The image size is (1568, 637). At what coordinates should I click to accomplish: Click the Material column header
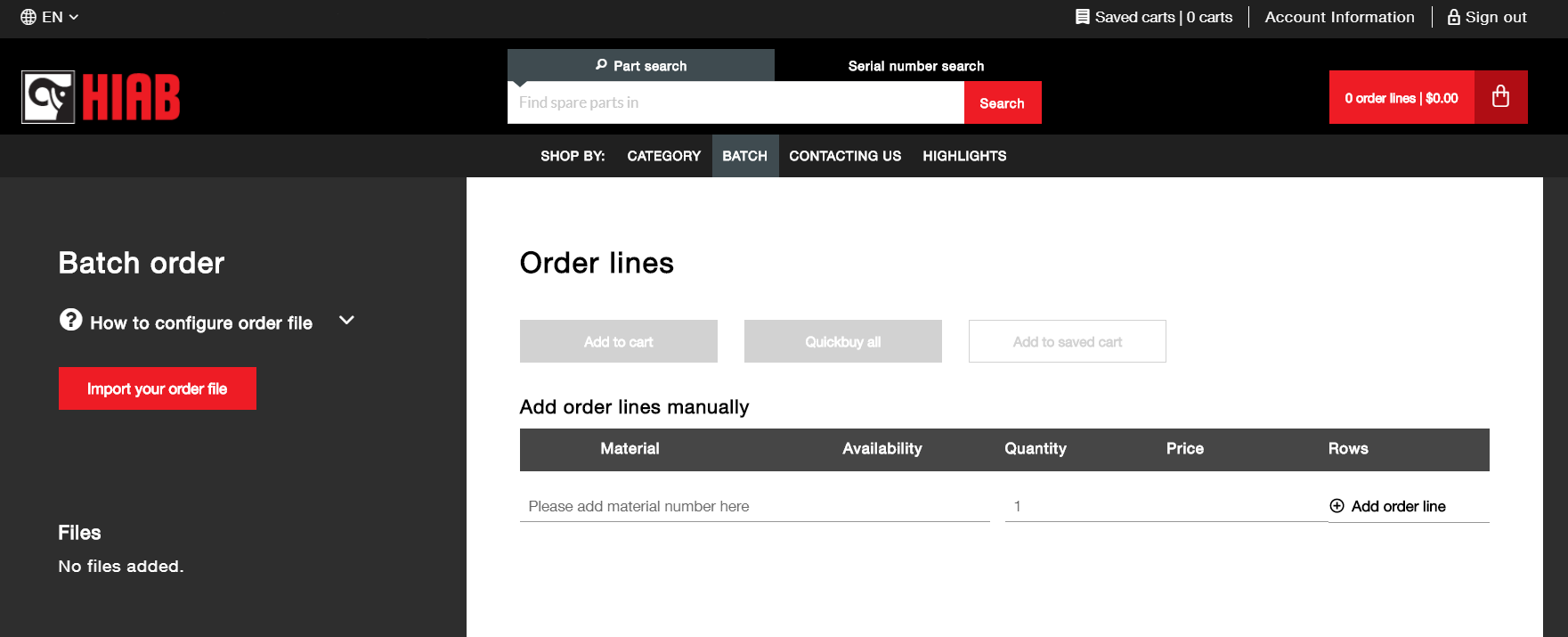(630, 449)
